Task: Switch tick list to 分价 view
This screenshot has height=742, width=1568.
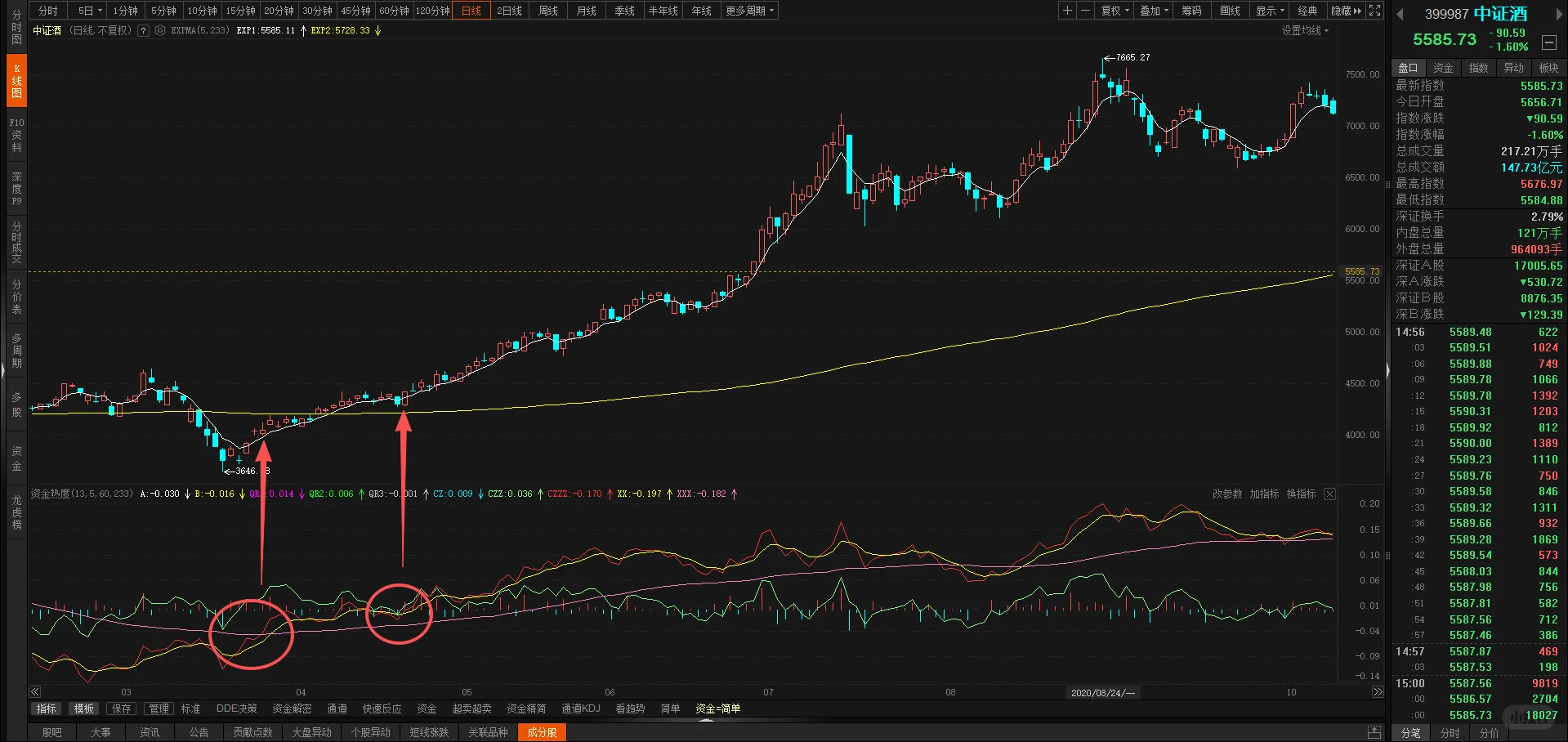Action: tap(1489, 733)
